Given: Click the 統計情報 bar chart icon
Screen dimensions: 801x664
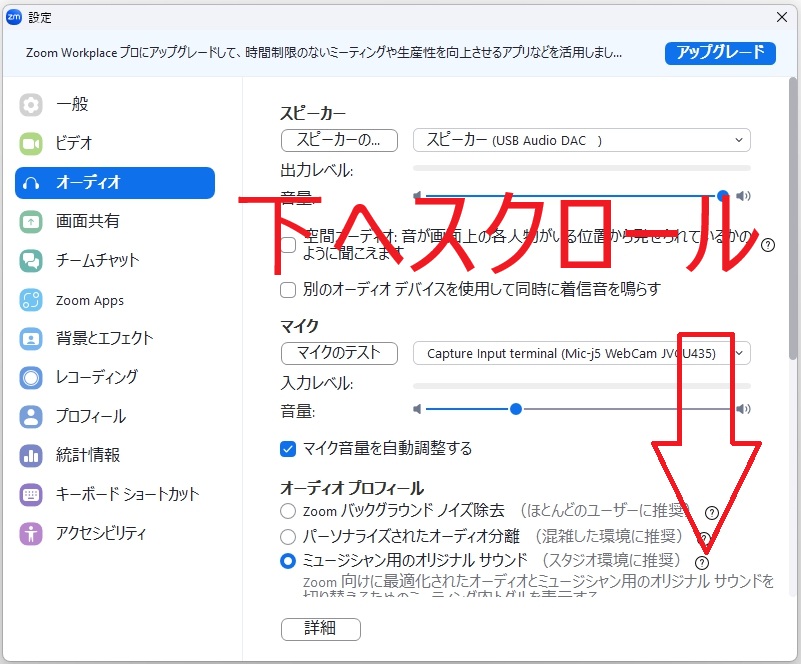Looking at the screenshot, I should (x=31, y=455).
